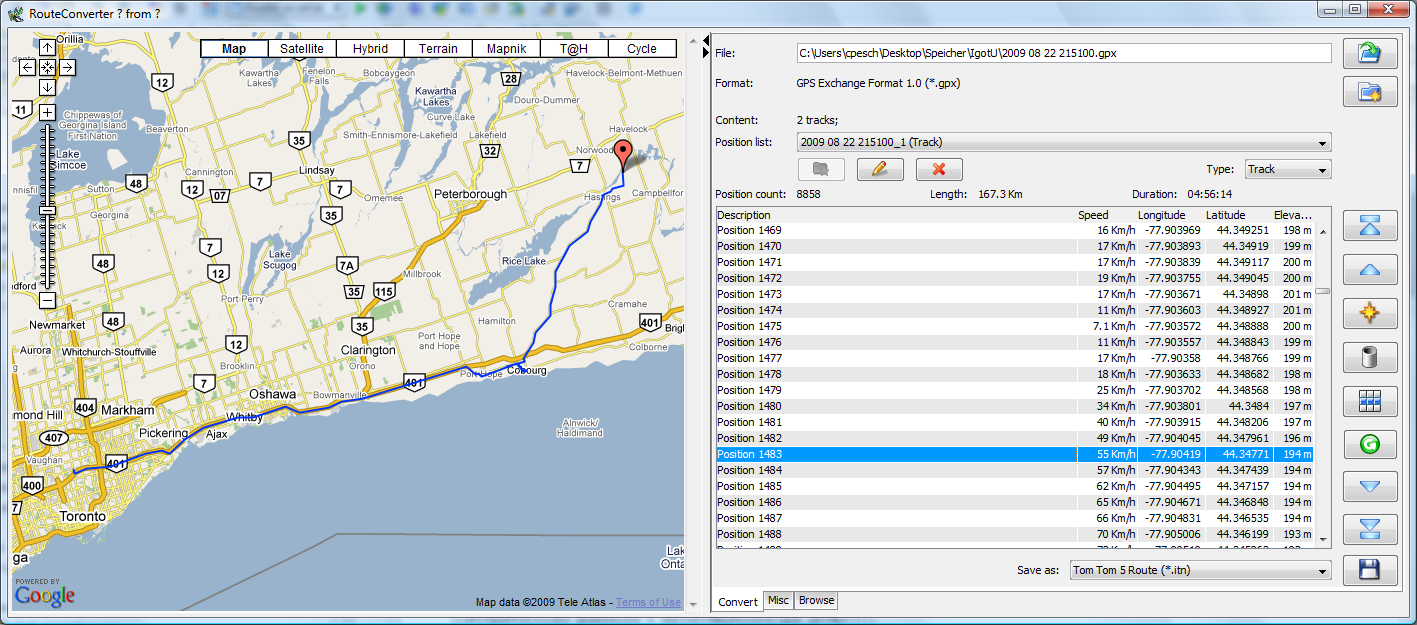Click the red X delete position list button

coord(939,169)
